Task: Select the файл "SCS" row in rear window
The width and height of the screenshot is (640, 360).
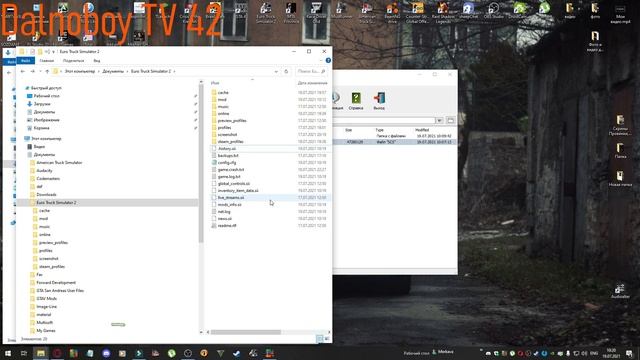Action: point(395,142)
